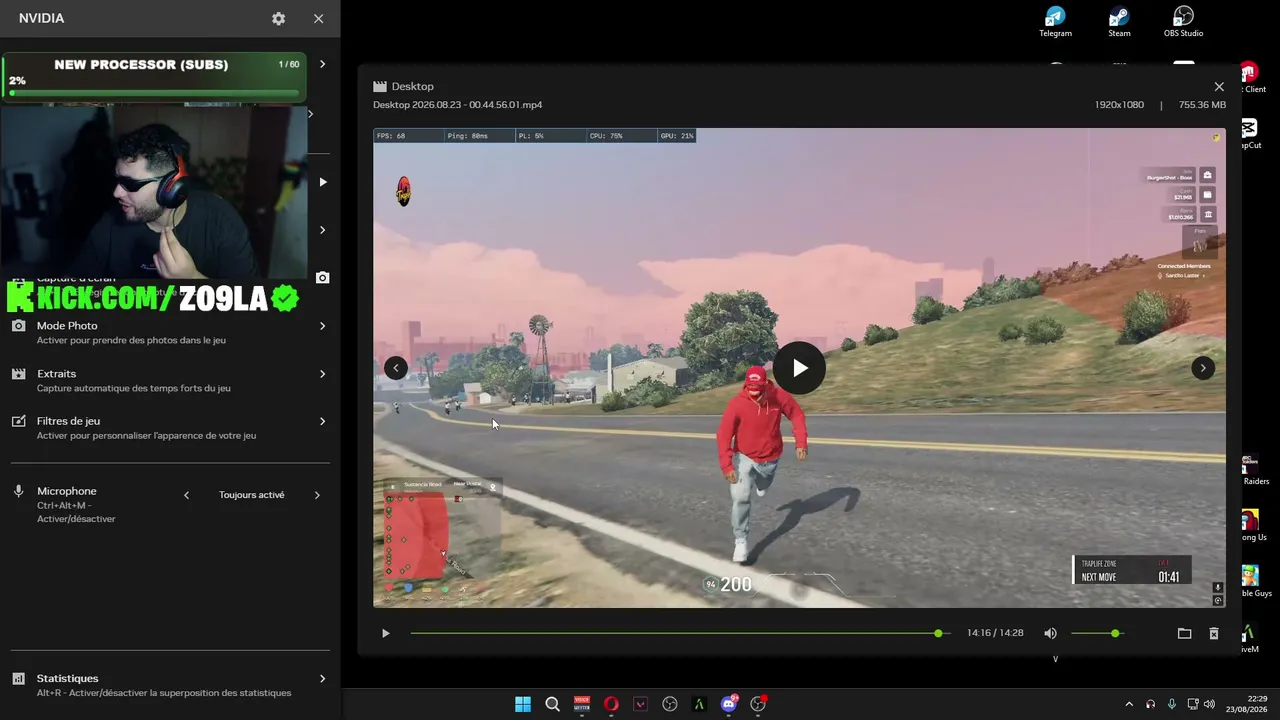Click the Statistiques chart icon
The image size is (1280, 720).
pyautogui.click(x=18, y=679)
